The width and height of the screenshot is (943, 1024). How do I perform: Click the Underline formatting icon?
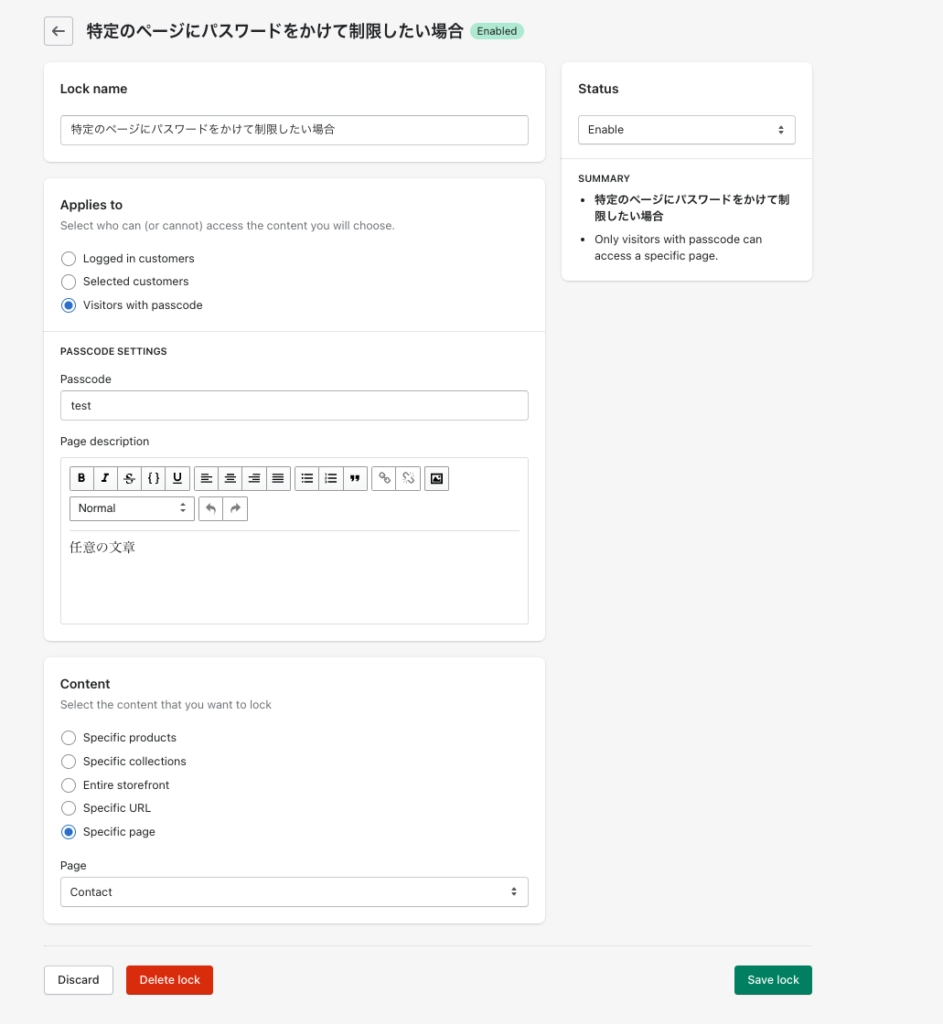(177, 478)
